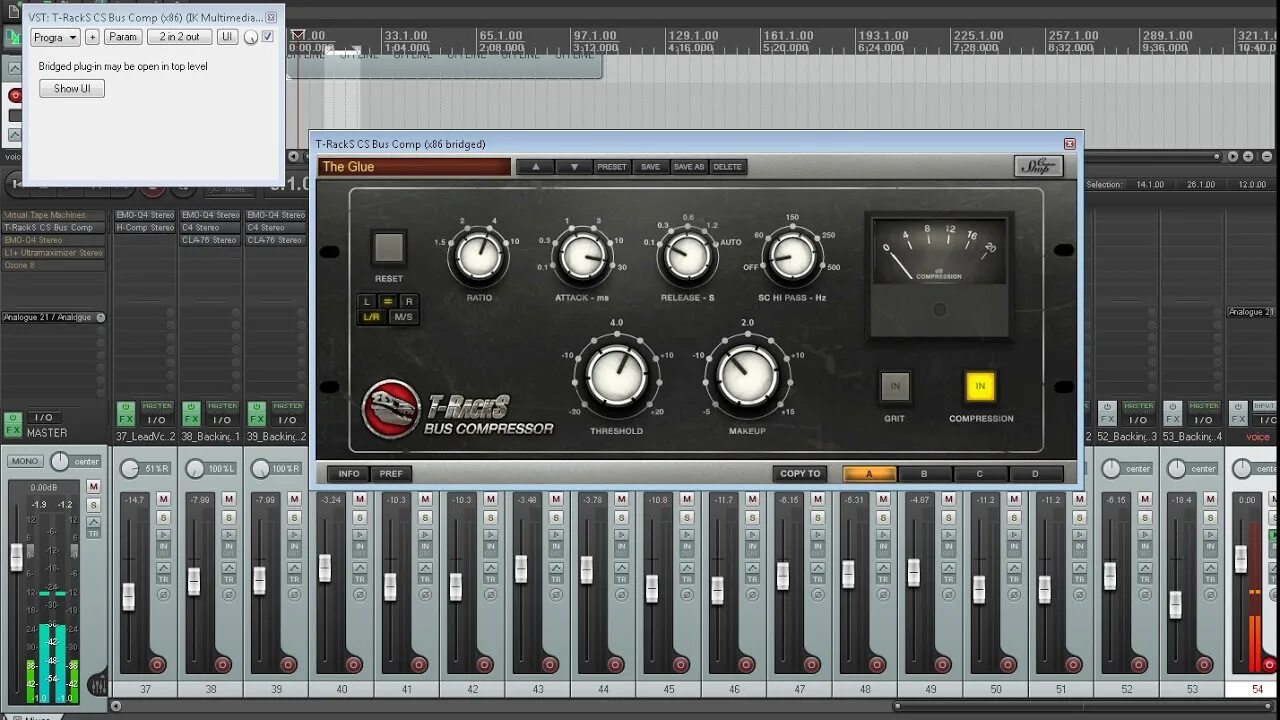
Task: Switch to setting slot A
Action: (869, 474)
